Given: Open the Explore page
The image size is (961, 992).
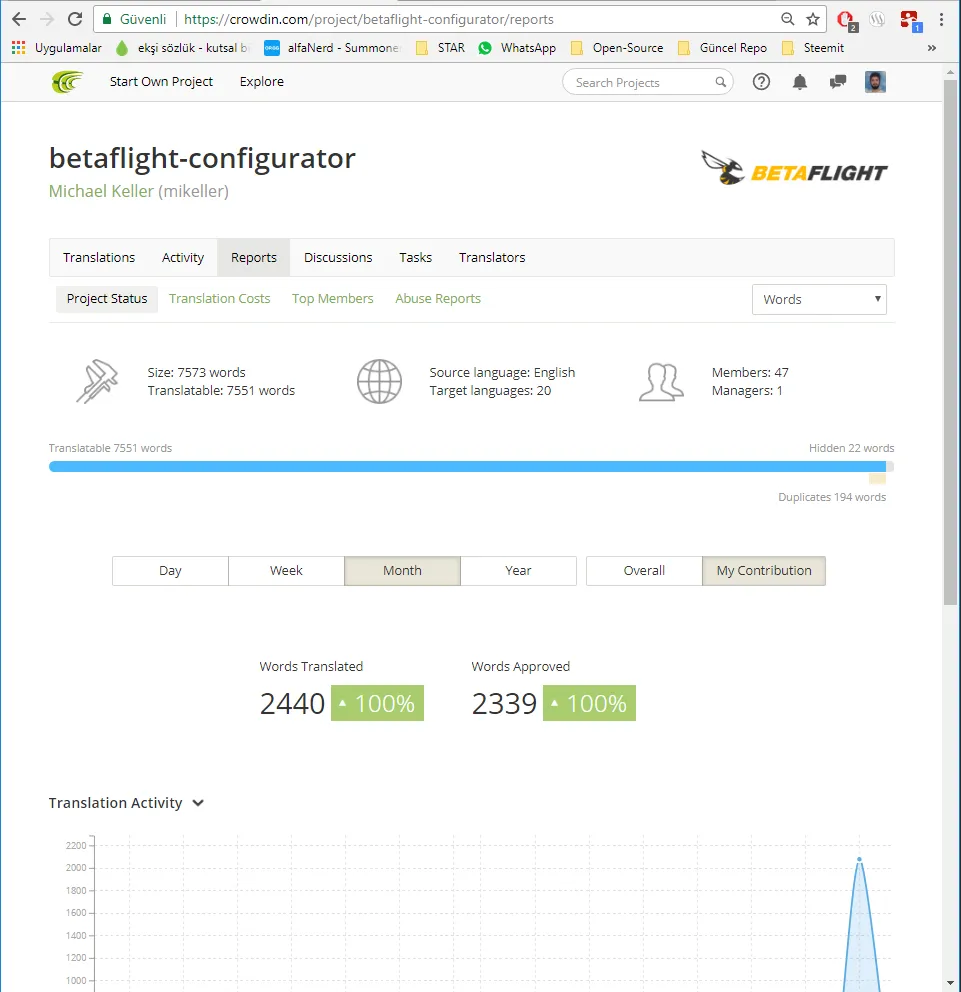Looking at the screenshot, I should coord(261,82).
